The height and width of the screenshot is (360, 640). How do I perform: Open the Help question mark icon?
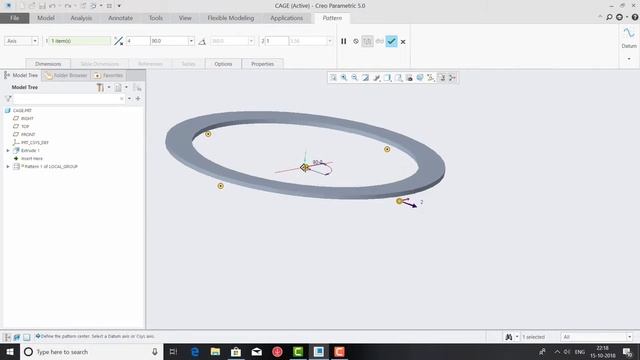click(635, 17)
